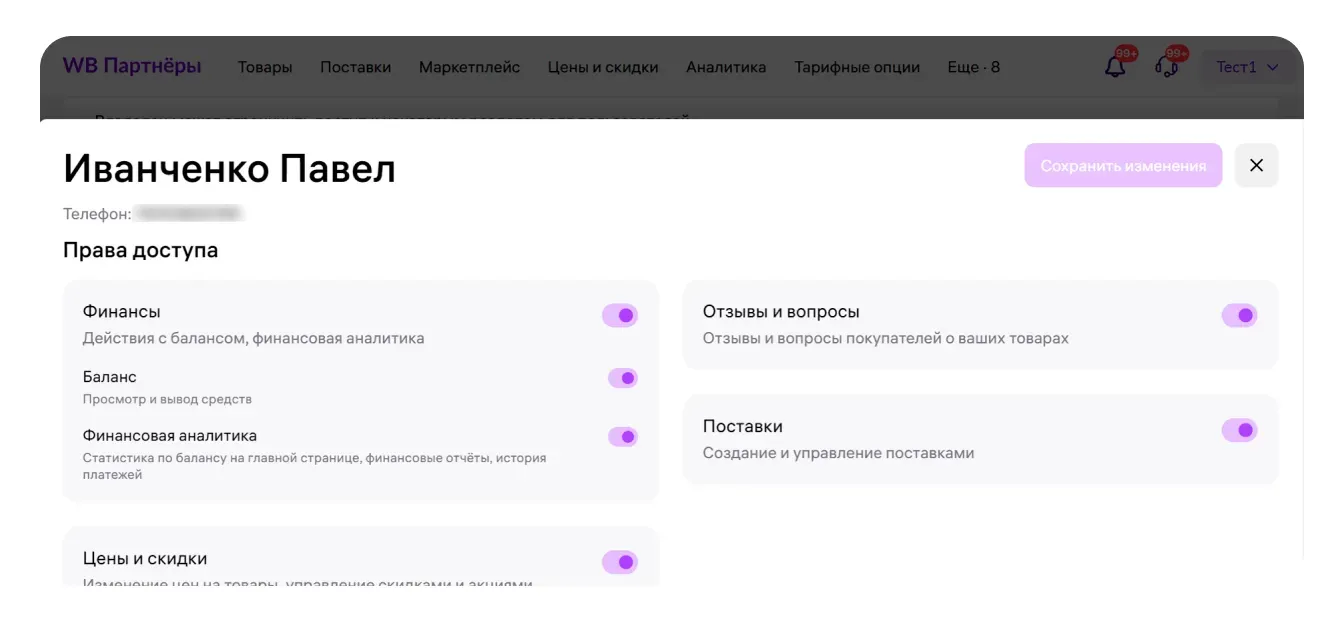
Task: Navigate to Тарифные опции
Action: pos(857,67)
